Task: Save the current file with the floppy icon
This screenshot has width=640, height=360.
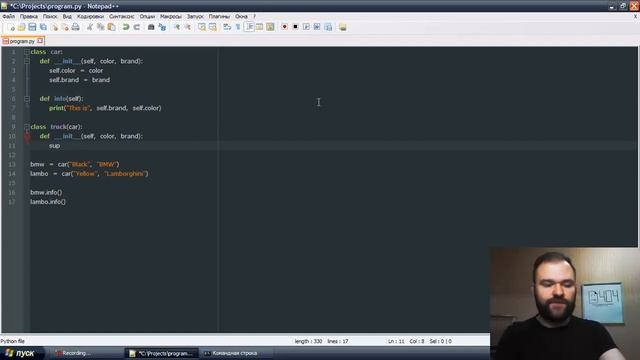Action: [x=32, y=27]
